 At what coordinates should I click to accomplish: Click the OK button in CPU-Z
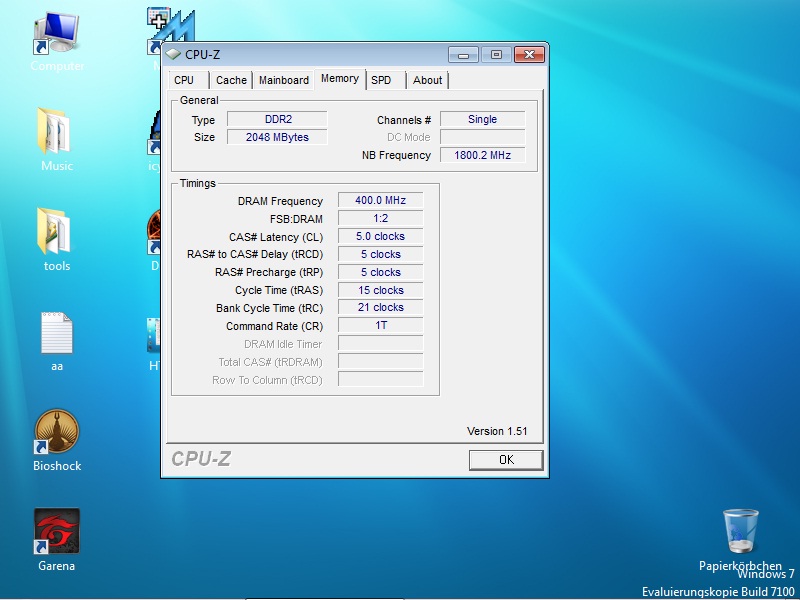[x=506, y=460]
